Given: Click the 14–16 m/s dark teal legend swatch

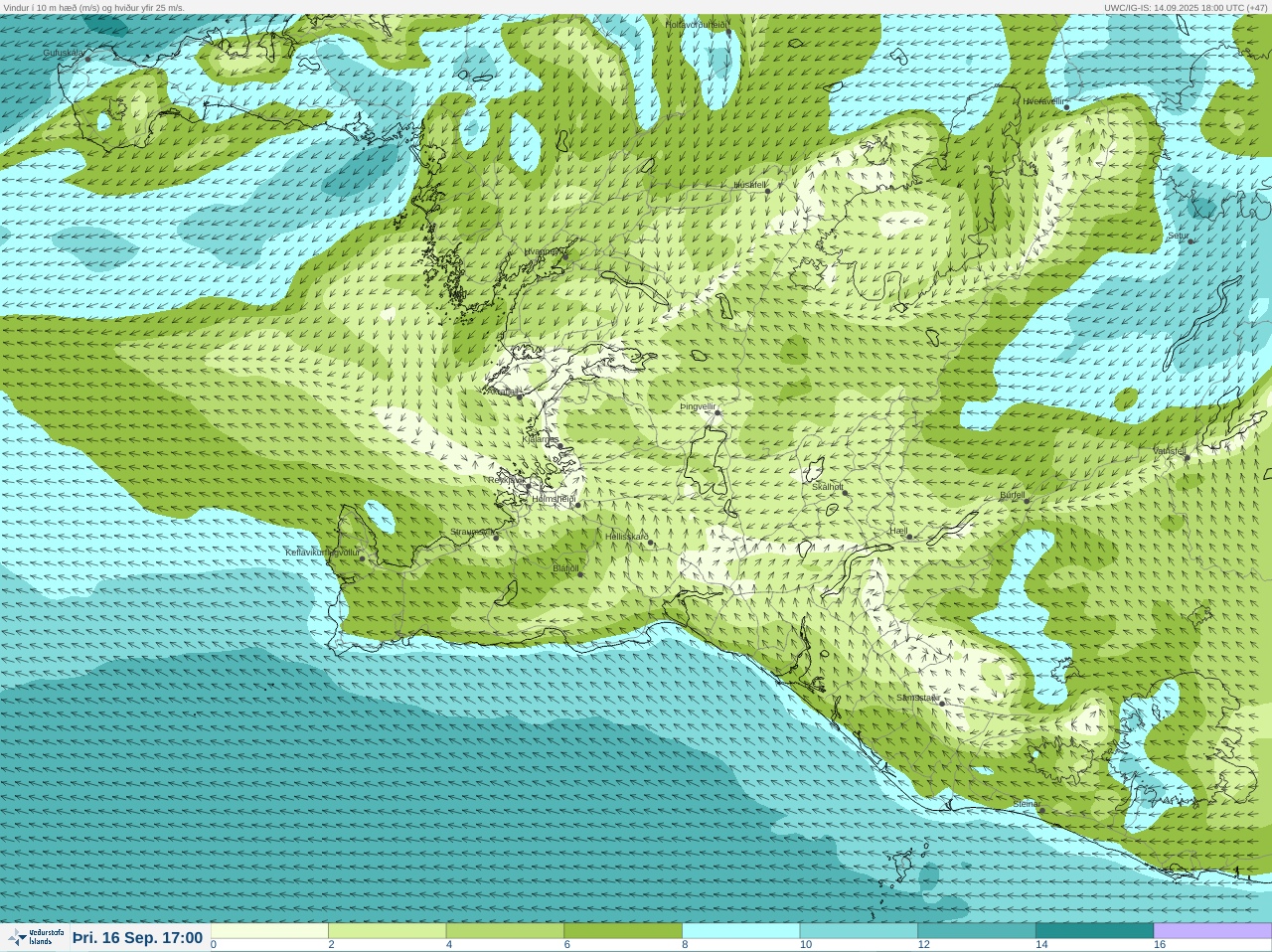Looking at the screenshot, I should [1094, 931].
